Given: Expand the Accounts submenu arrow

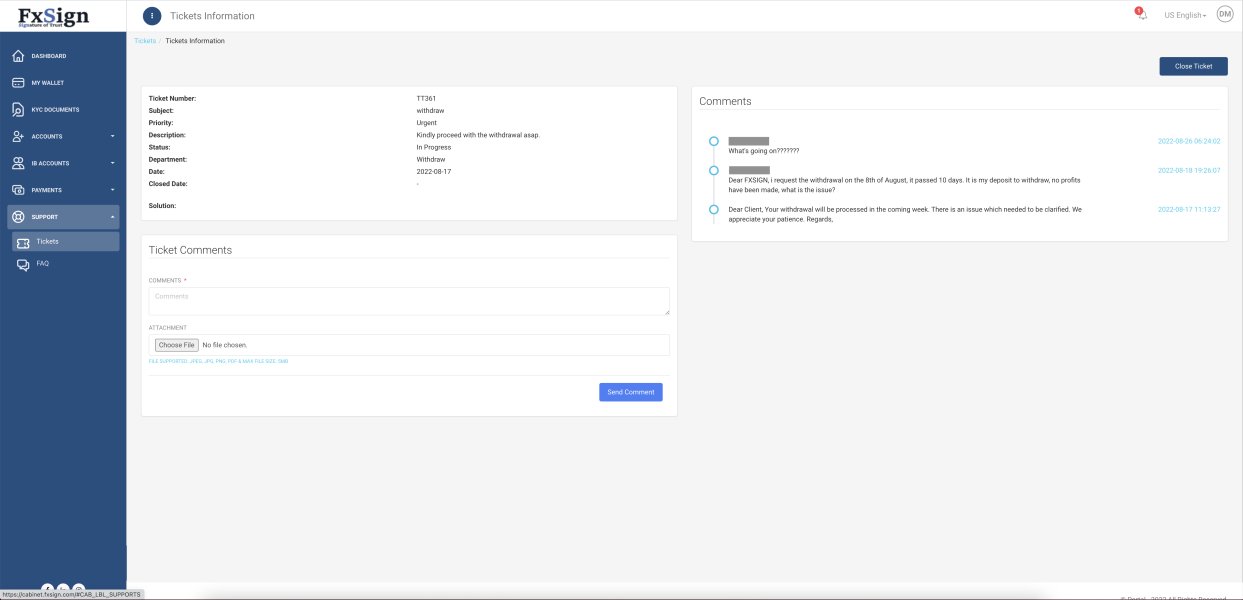Looking at the screenshot, I should tap(112, 136).
